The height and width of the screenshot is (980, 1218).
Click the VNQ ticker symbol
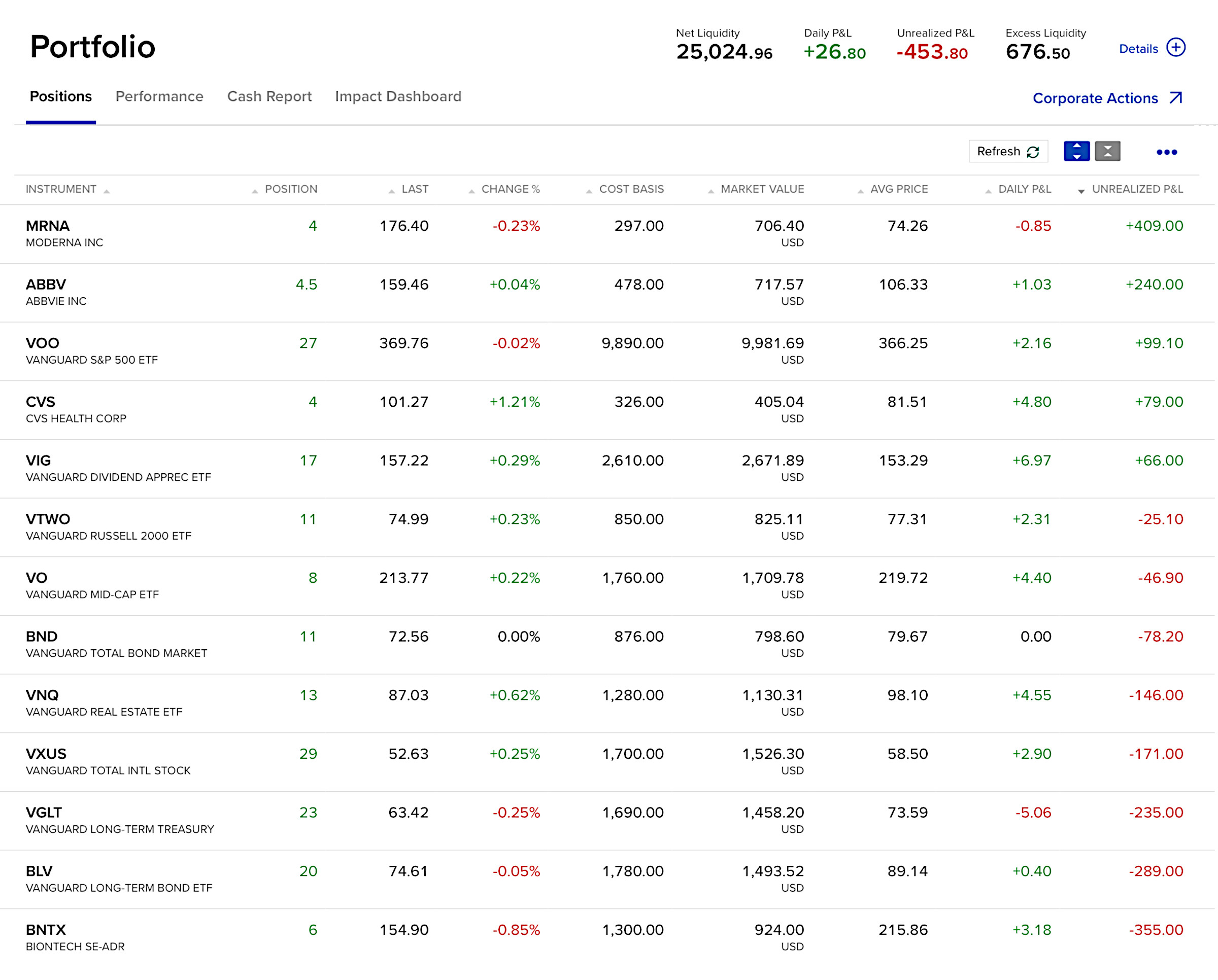click(x=42, y=695)
